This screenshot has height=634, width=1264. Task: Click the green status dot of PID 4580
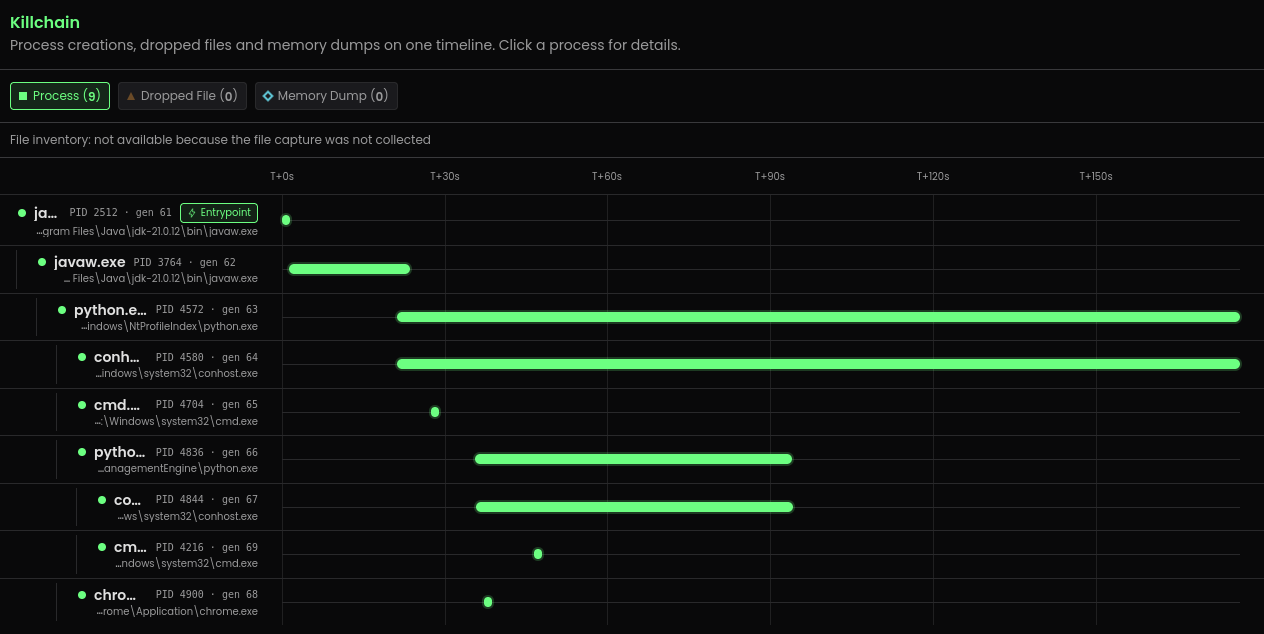(x=82, y=357)
